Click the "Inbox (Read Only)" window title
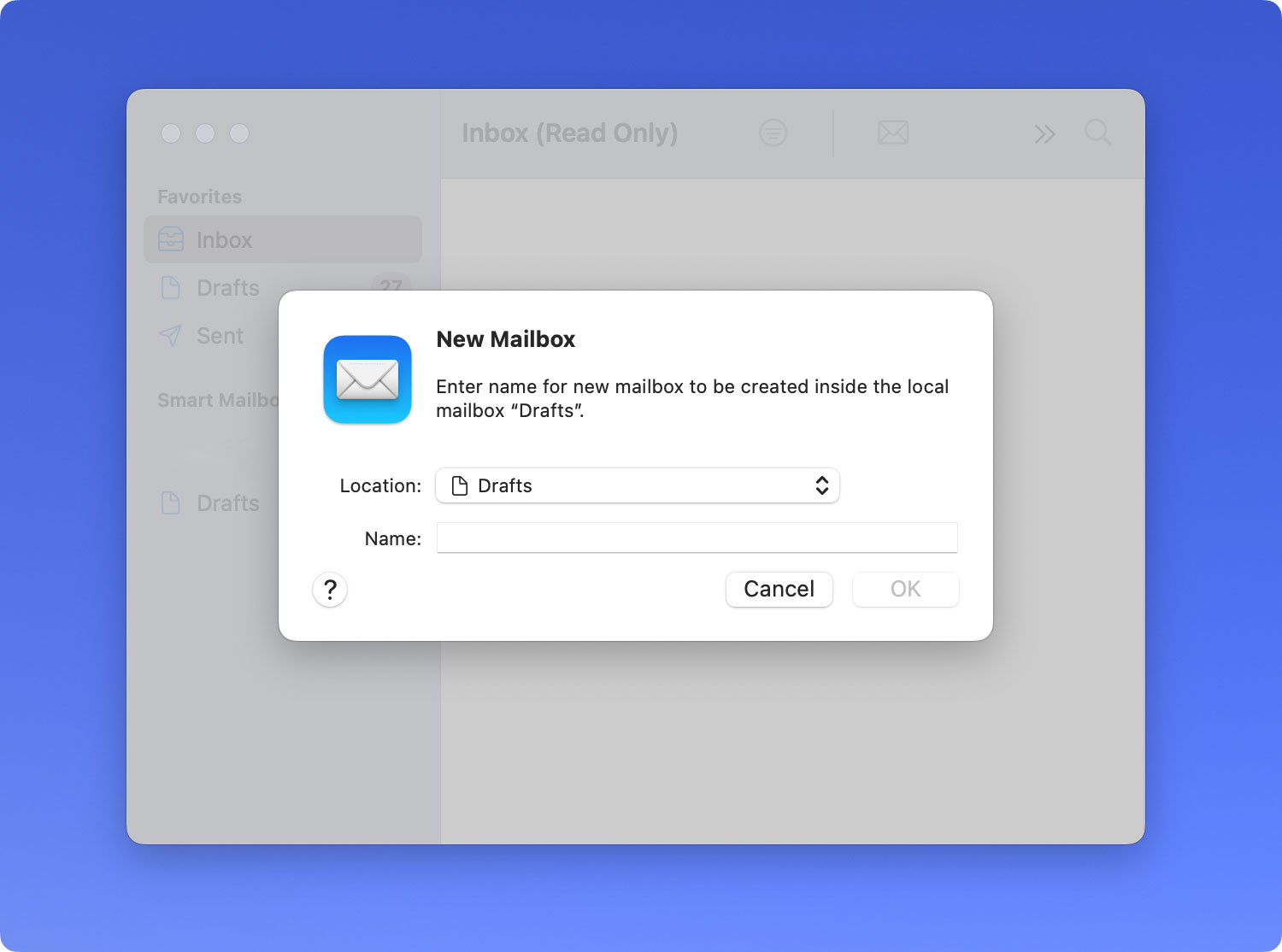Viewport: 1282px width, 952px height. (570, 133)
